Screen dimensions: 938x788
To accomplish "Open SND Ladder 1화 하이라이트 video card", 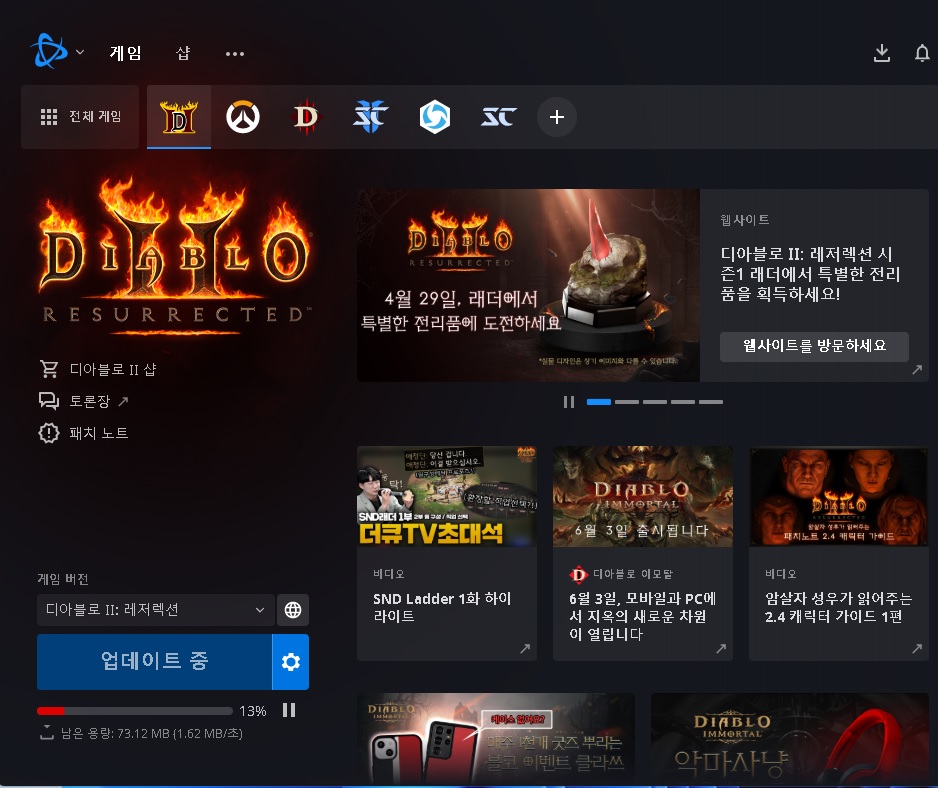I will [447, 553].
